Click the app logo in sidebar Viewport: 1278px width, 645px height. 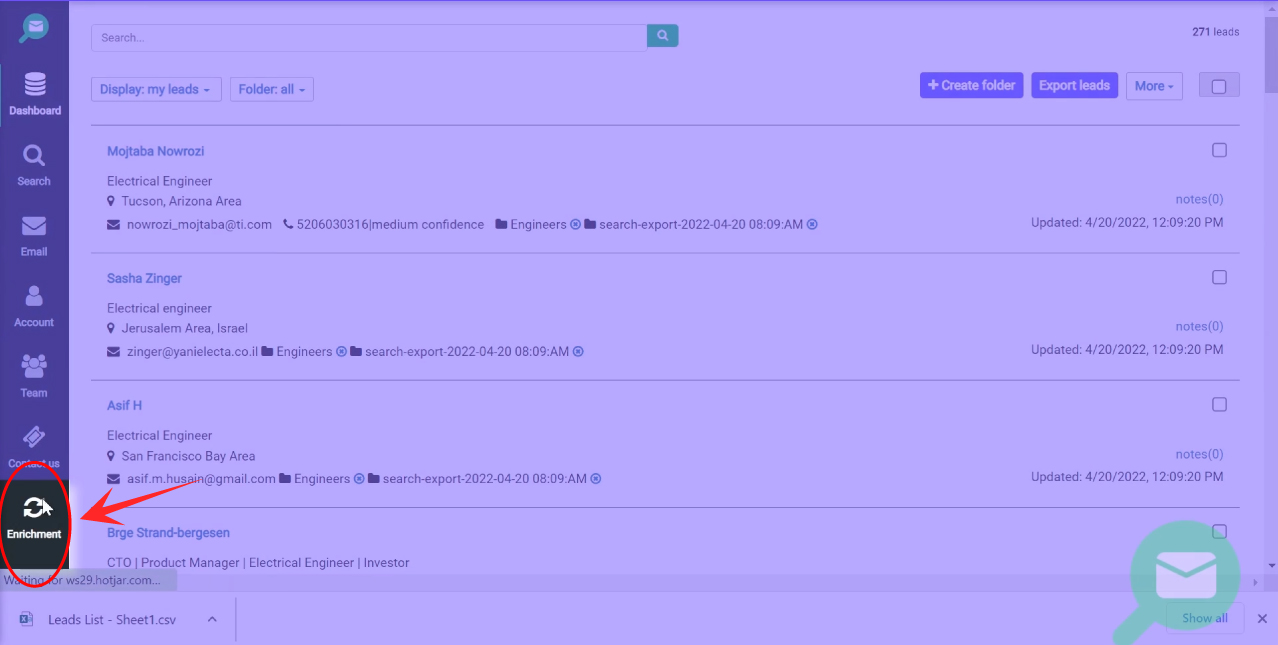click(34, 28)
